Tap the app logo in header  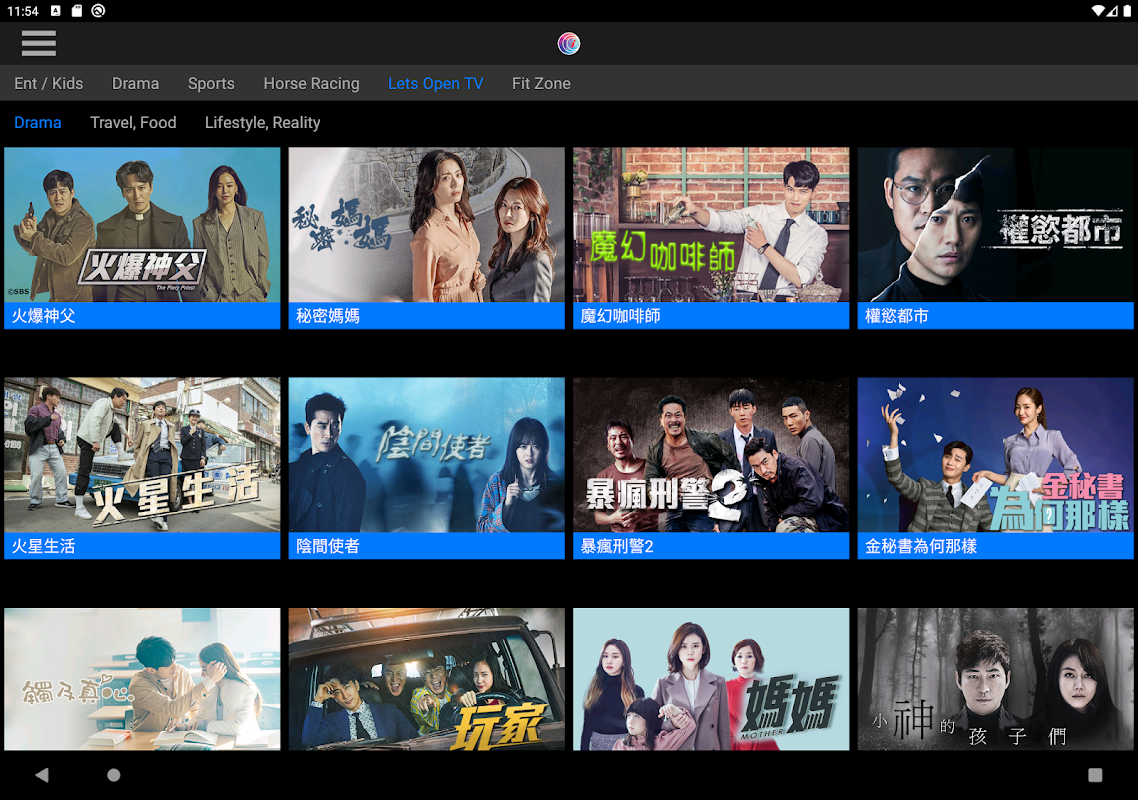coord(568,44)
